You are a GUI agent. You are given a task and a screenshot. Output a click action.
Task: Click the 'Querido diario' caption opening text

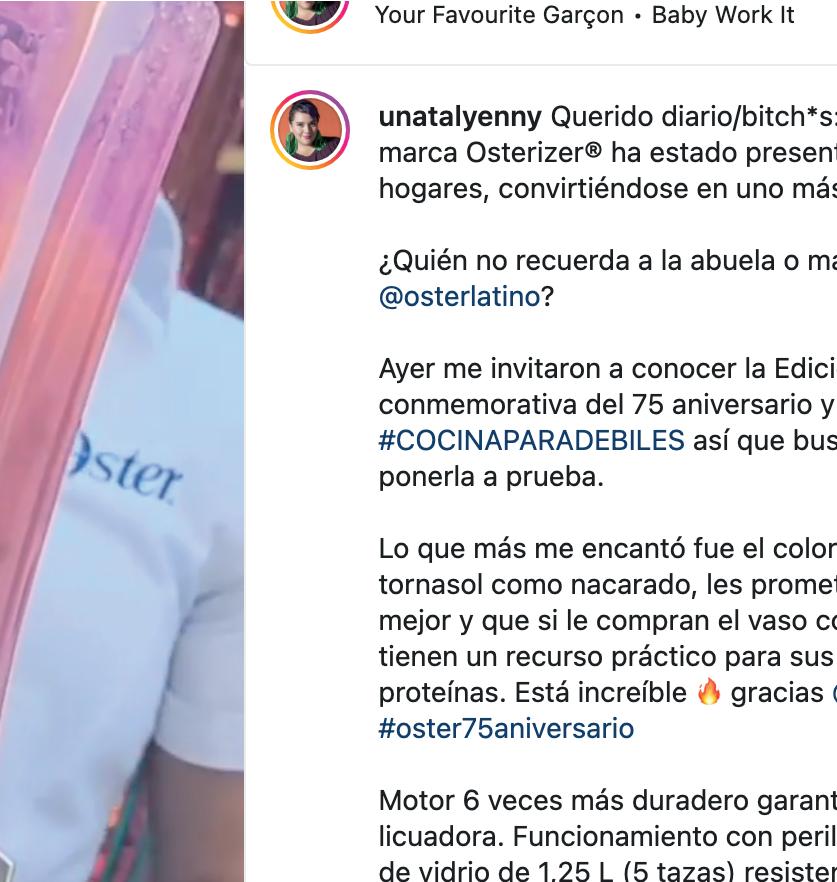[x=694, y=117]
